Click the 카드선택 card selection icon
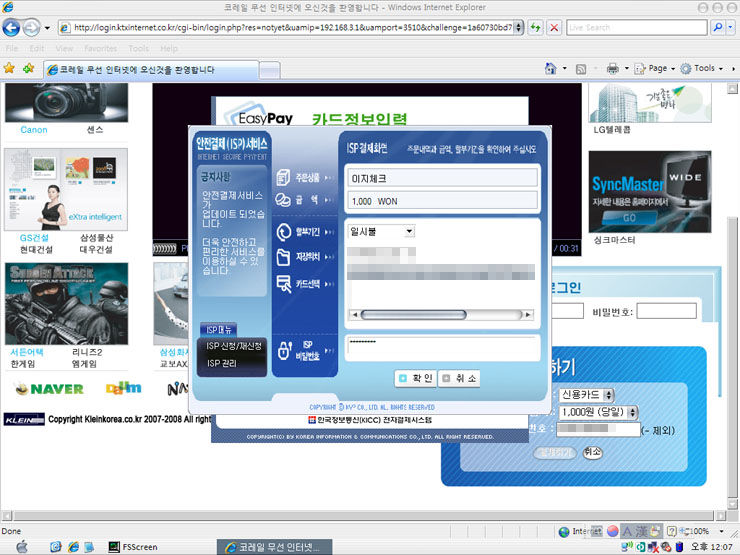 (x=284, y=284)
